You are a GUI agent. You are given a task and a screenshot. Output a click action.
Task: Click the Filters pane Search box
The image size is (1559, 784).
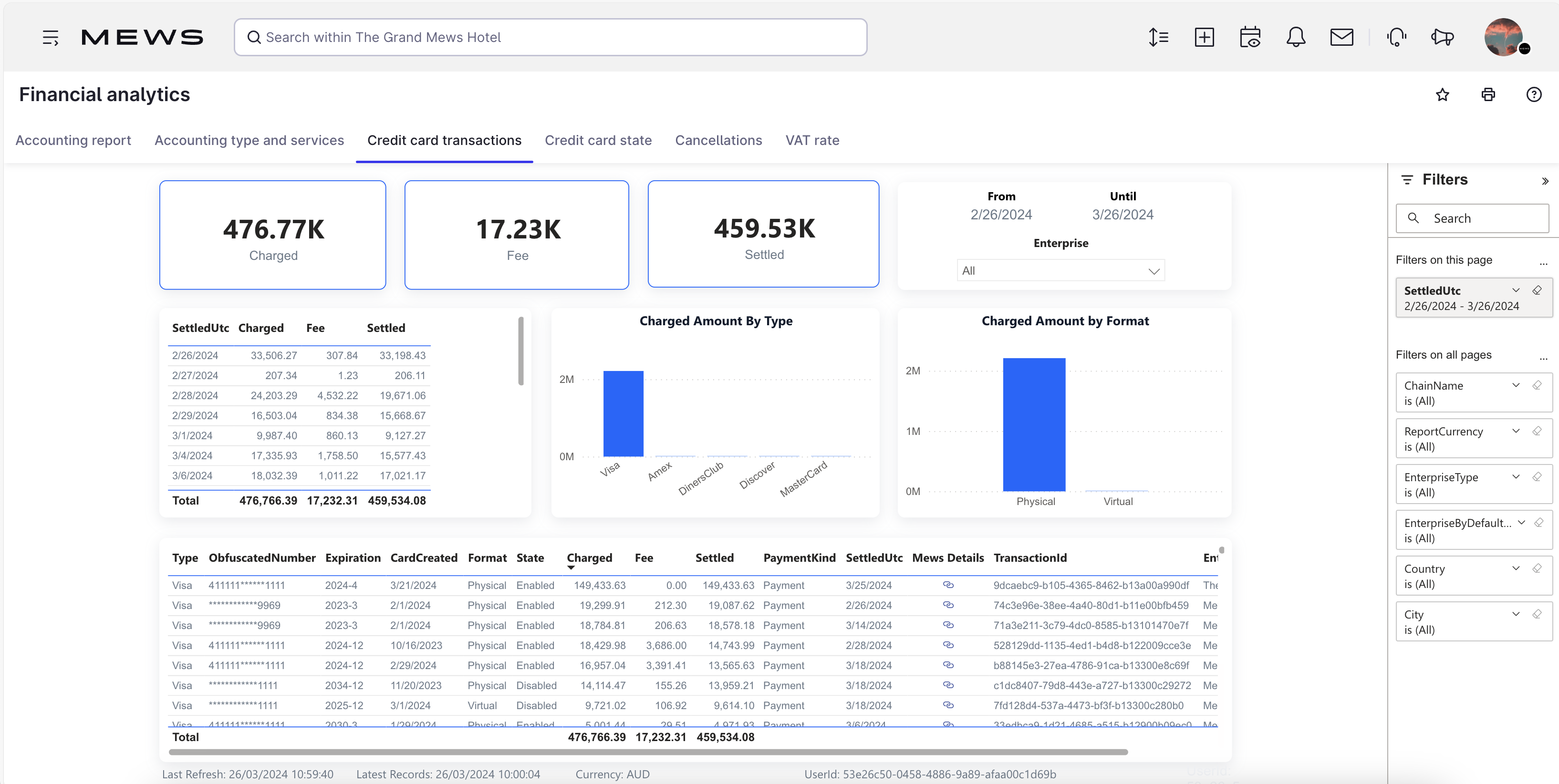[1473, 218]
